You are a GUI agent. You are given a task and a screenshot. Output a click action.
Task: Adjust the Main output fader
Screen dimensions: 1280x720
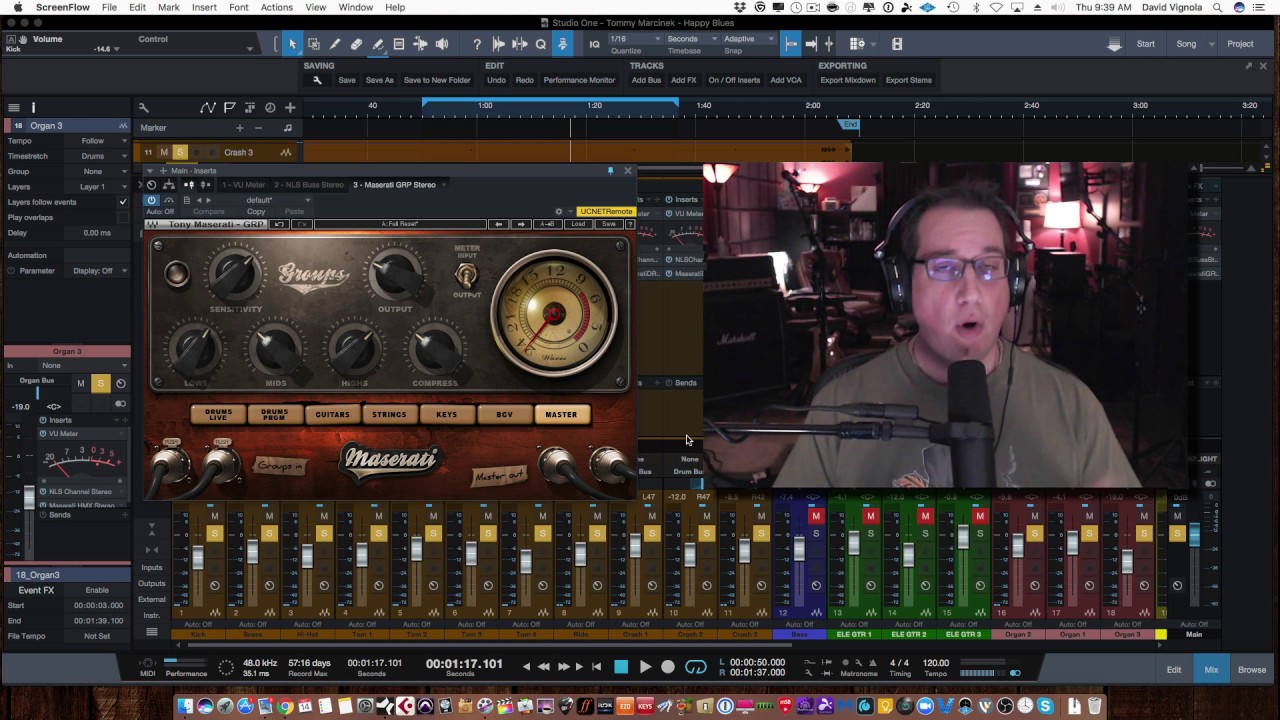click(1194, 536)
